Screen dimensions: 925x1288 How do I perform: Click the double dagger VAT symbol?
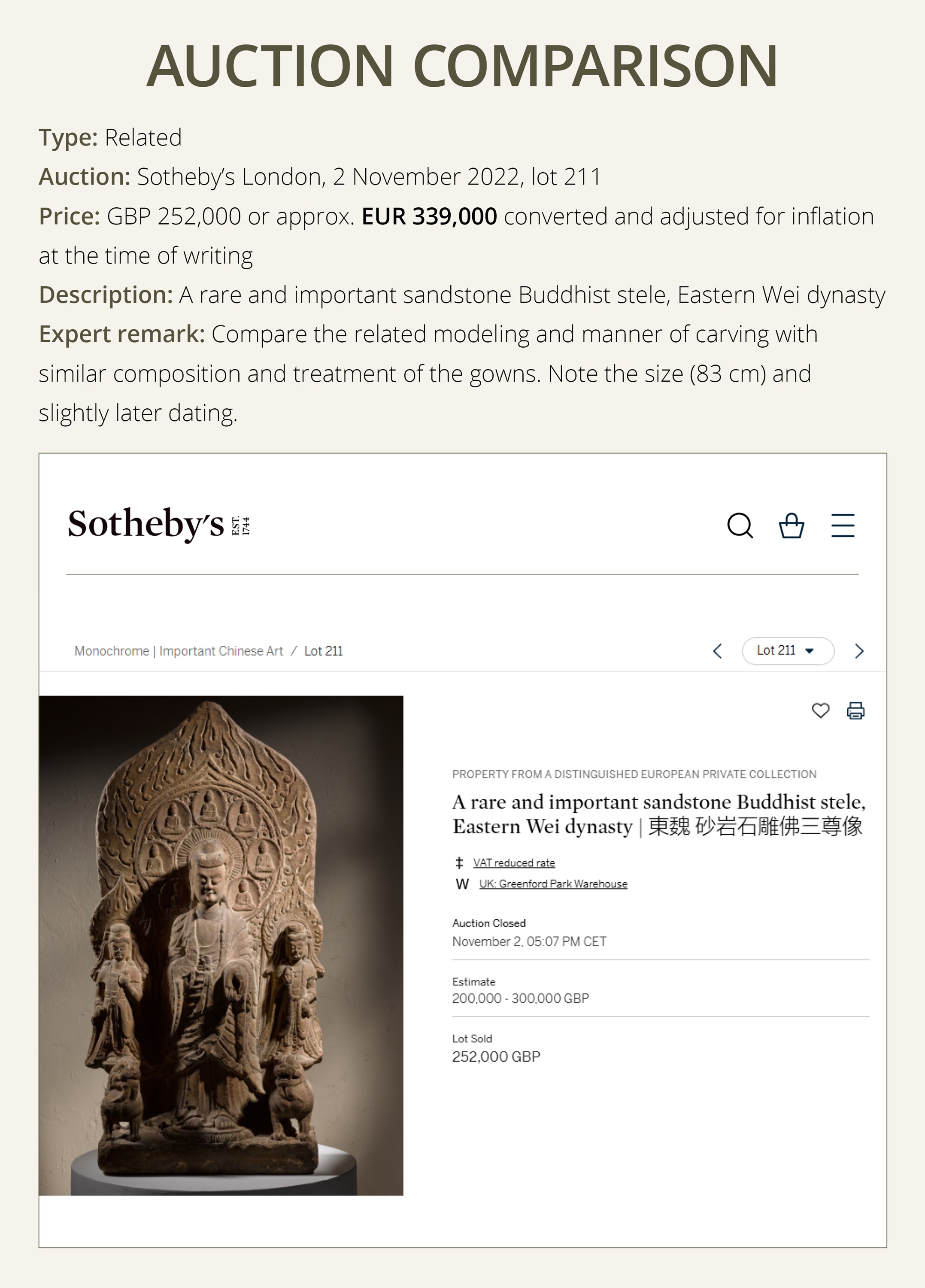pos(459,863)
